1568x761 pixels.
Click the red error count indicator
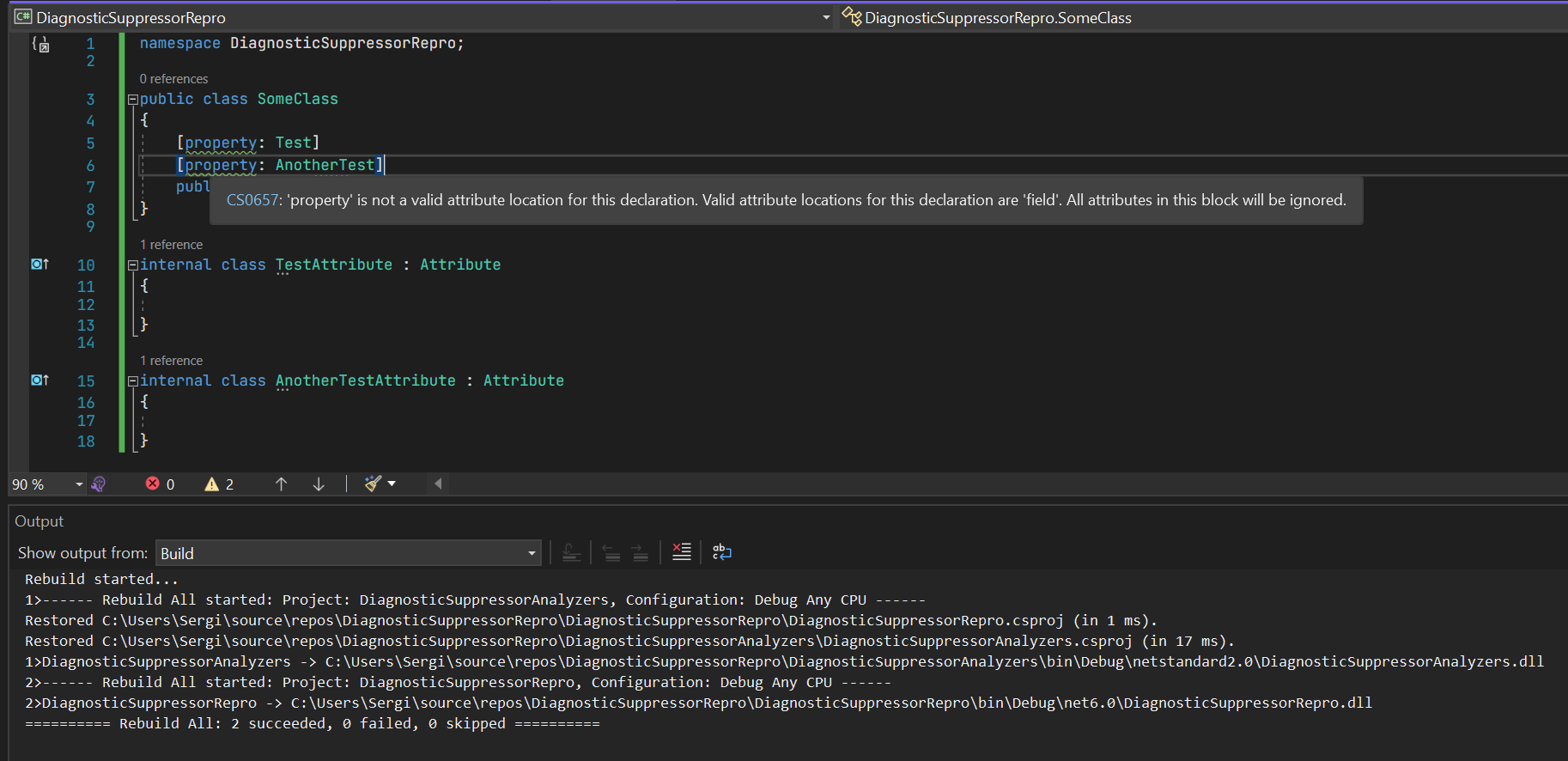tap(160, 484)
